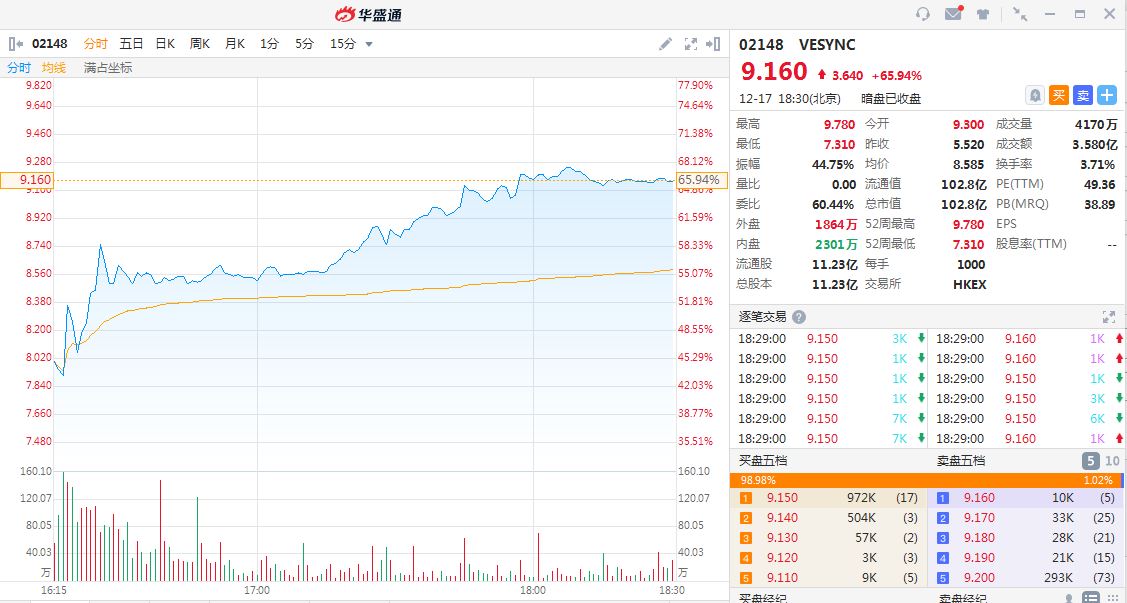Screen dimensions: 1127x603
Task: Select the chart drawing pencil tool
Action: 666,44
